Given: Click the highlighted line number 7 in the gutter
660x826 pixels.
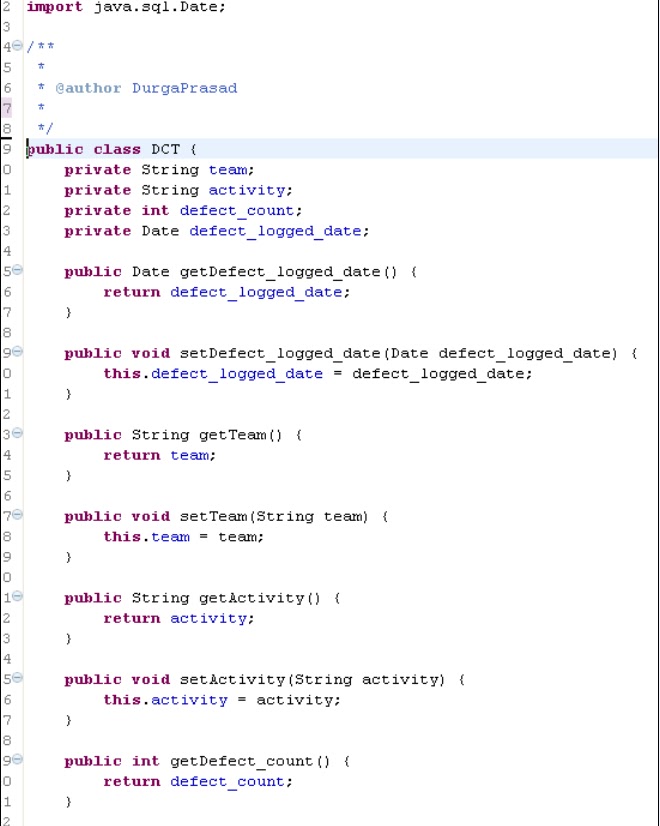Looking at the screenshot, I should [x=6, y=109].
